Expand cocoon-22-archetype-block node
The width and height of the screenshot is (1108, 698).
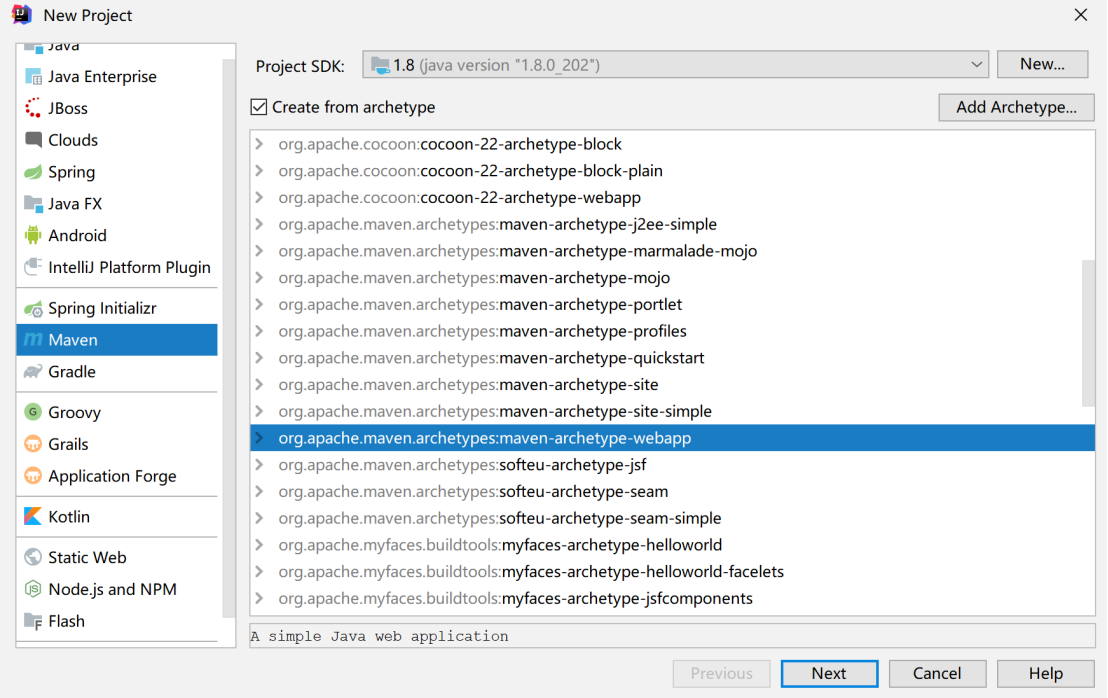(x=259, y=144)
